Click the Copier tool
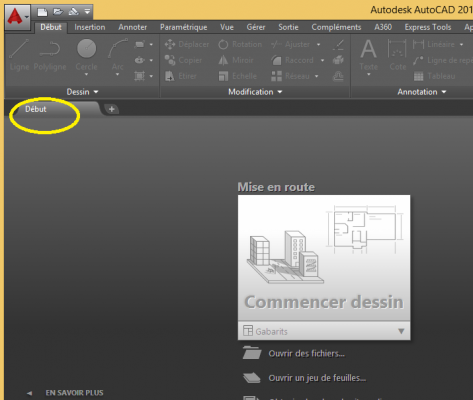This screenshot has height=400, width=473. tap(183, 60)
